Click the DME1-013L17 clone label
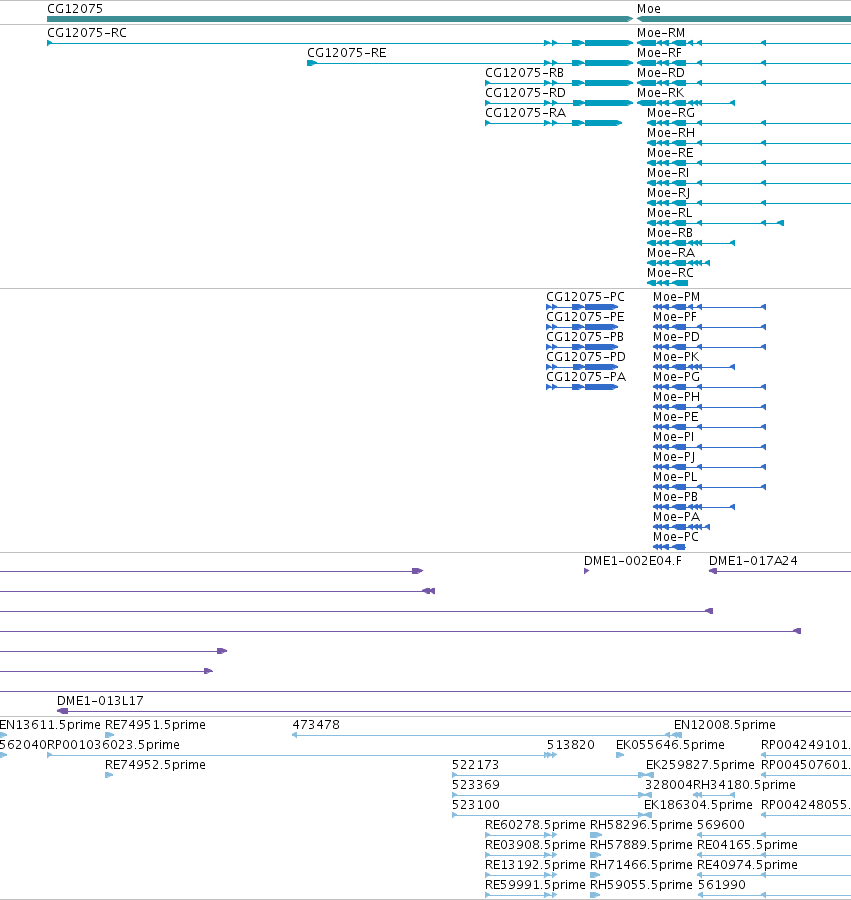 pos(100,701)
